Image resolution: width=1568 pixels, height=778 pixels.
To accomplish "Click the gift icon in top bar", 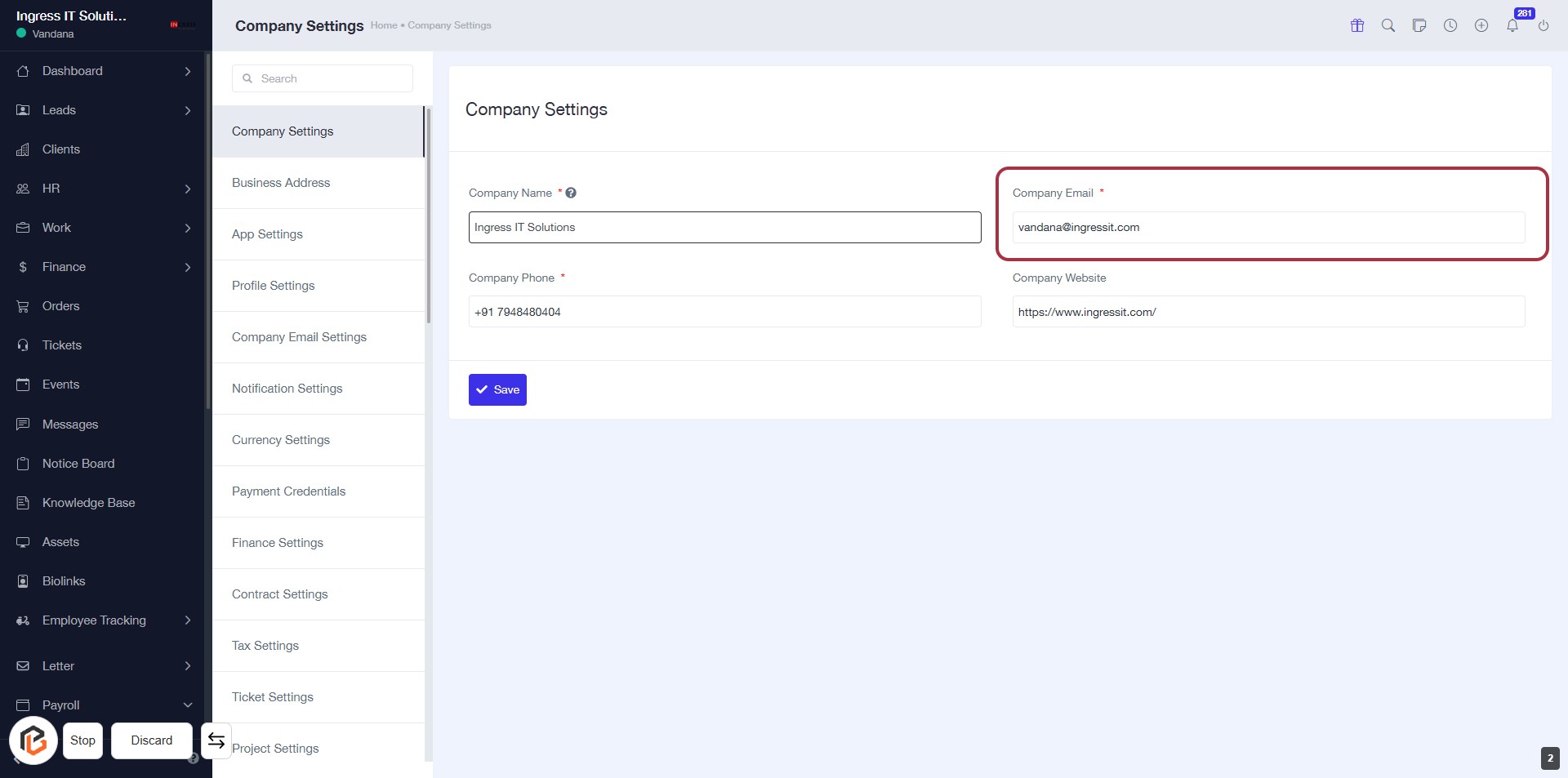I will tap(1356, 25).
